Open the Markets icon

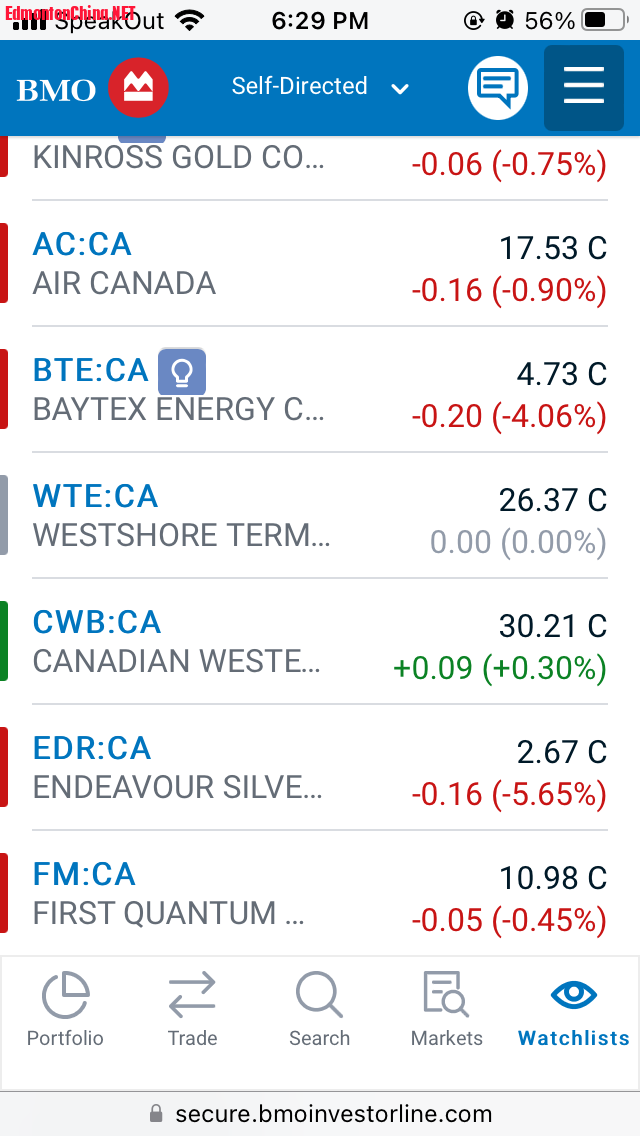click(x=446, y=997)
